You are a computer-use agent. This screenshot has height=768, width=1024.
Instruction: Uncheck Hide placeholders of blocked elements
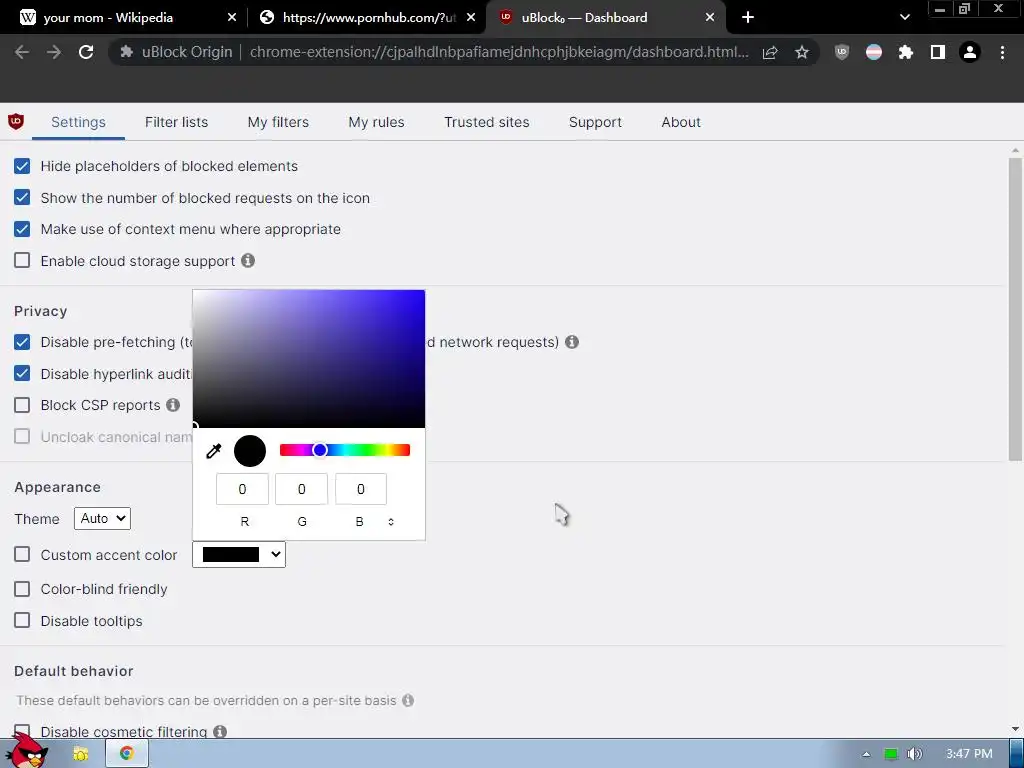[22, 166]
